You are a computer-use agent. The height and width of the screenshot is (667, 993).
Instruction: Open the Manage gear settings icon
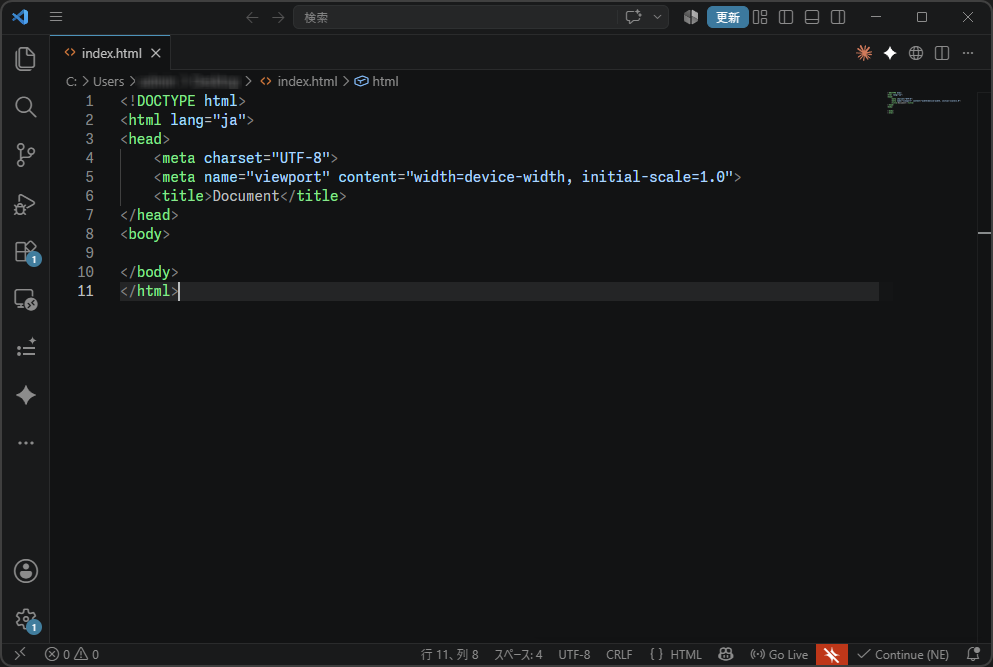point(27,620)
